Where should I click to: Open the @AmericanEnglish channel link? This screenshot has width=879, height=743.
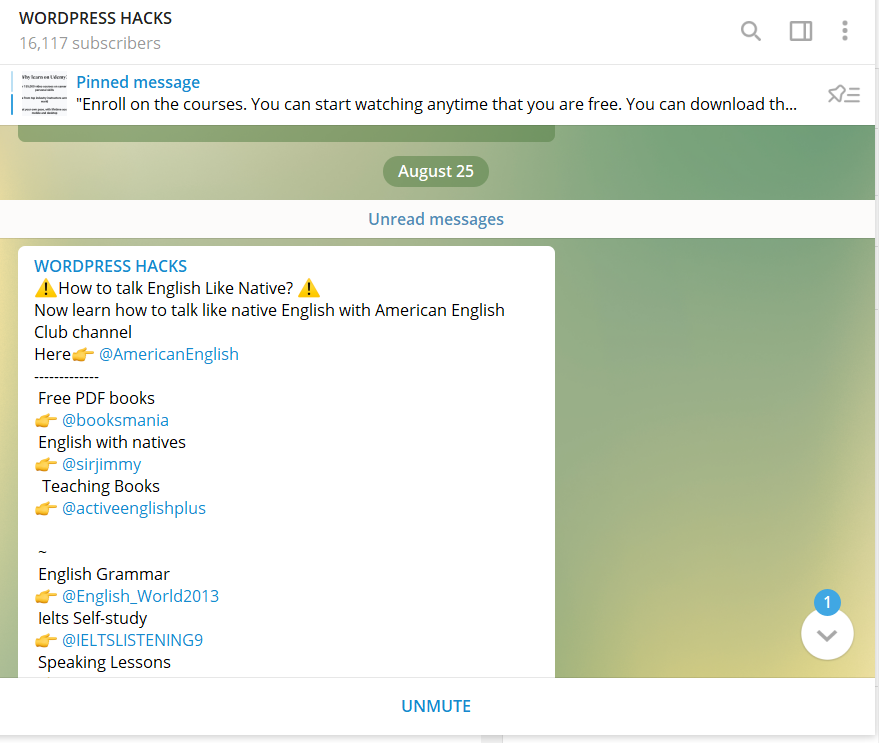click(x=169, y=354)
